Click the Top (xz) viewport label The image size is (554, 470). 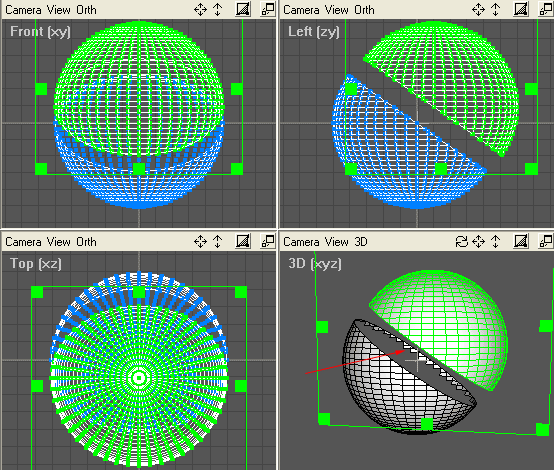[36, 264]
